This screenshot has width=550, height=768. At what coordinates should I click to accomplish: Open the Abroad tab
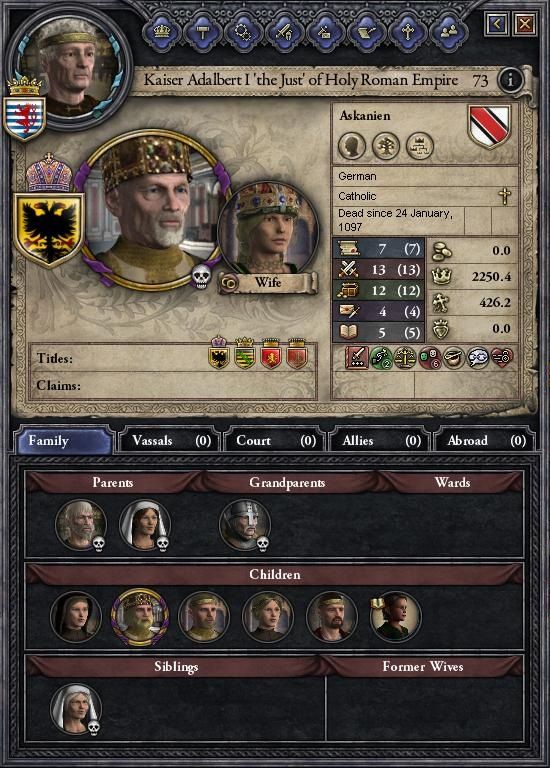(484, 440)
